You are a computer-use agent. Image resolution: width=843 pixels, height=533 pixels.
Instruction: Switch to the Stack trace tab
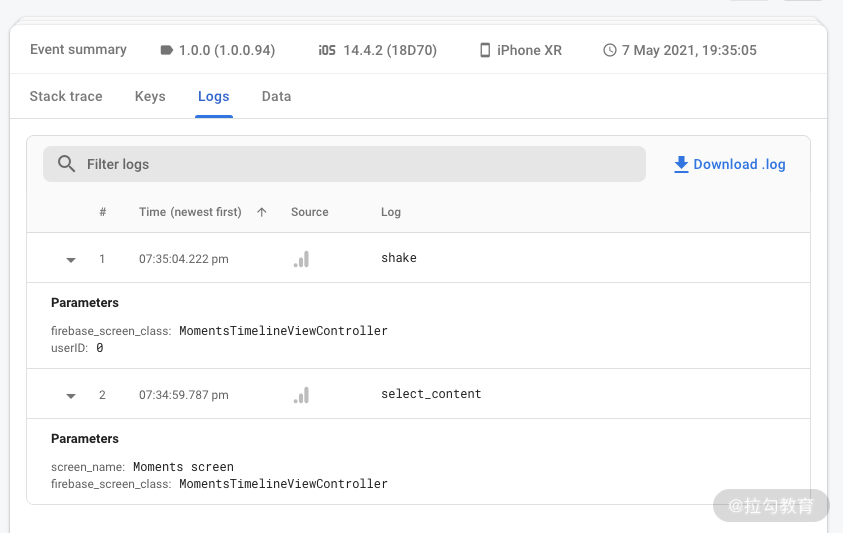66,96
